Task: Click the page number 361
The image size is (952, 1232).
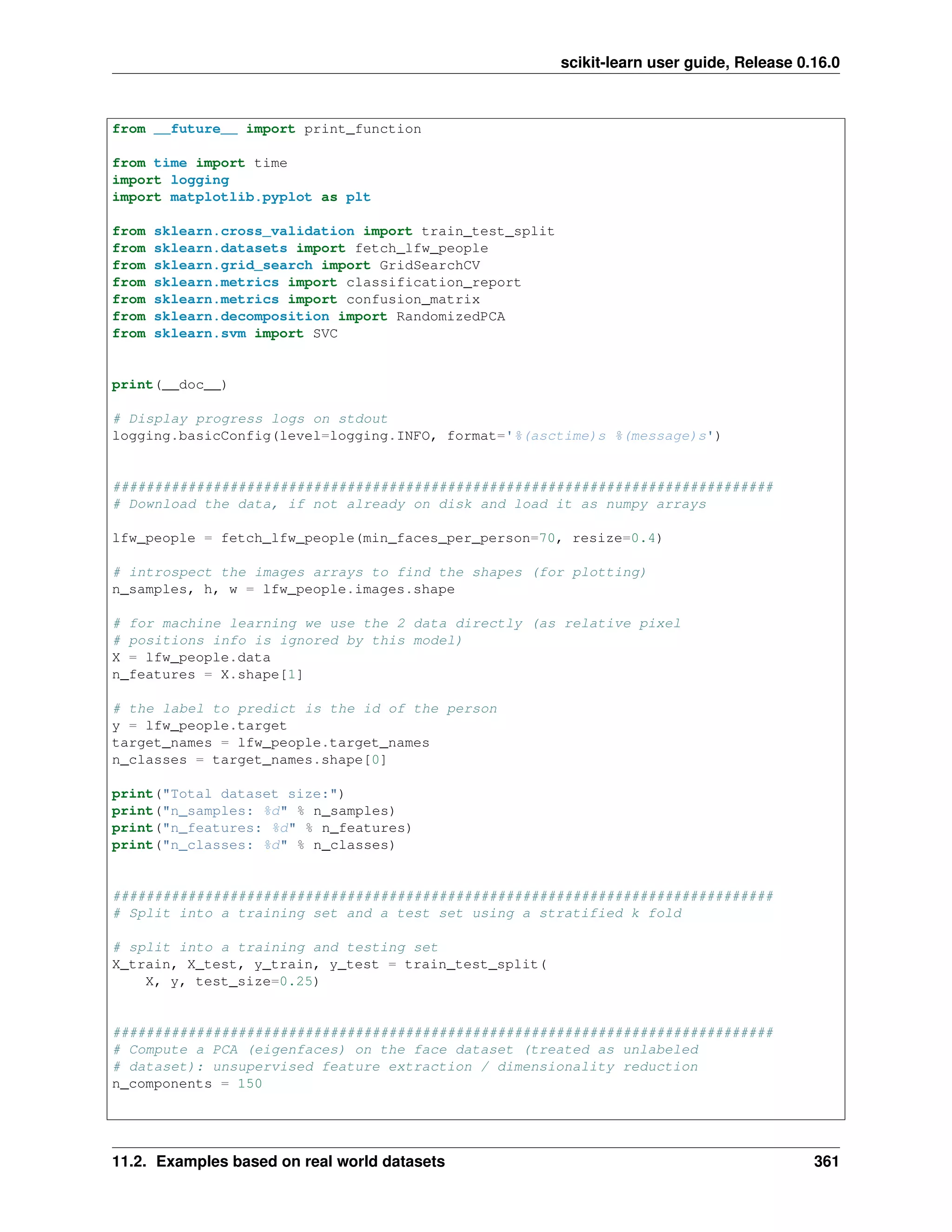Action: click(826, 1161)
